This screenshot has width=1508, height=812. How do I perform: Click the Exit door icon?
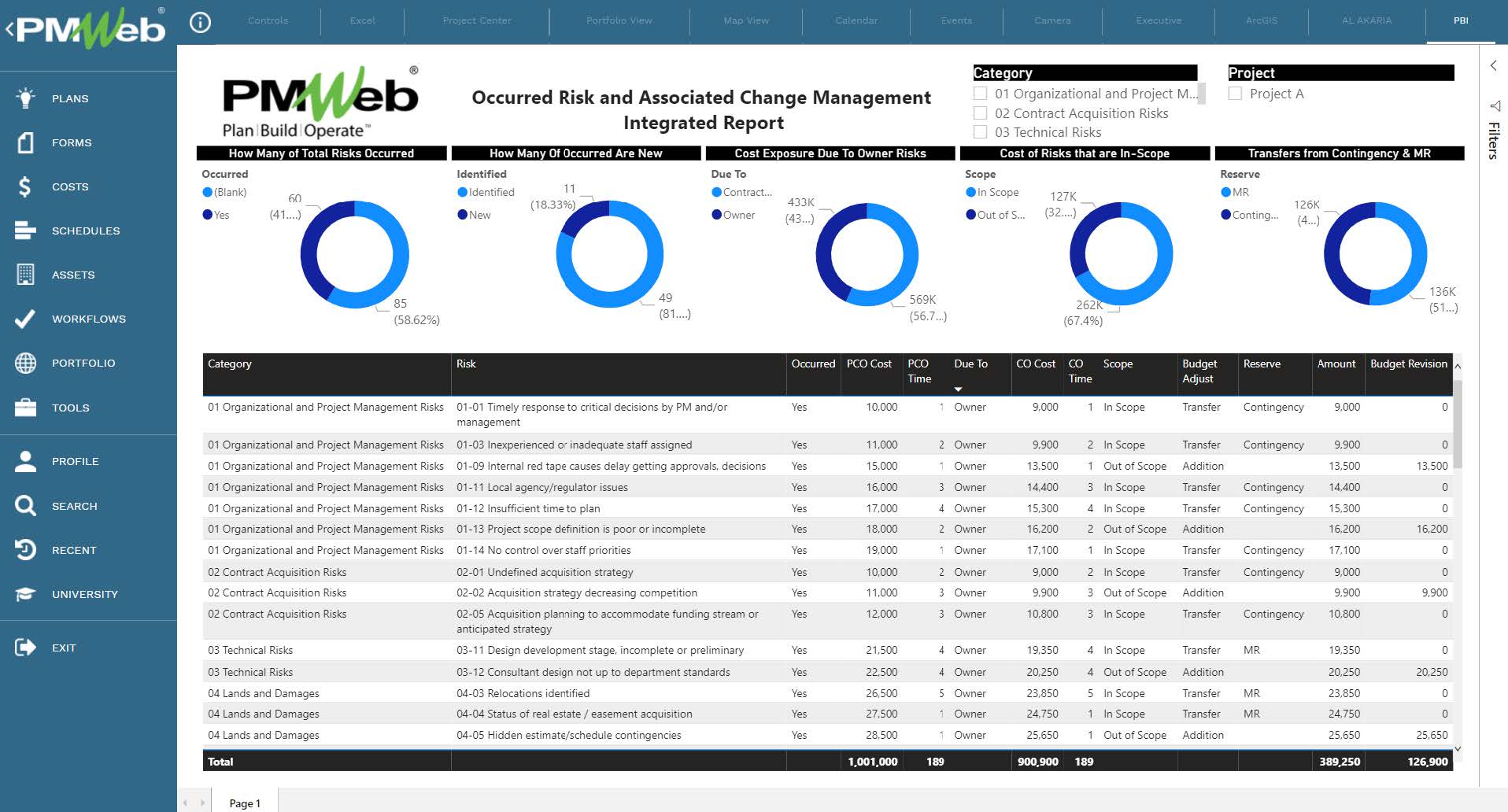click(x=25, y=648)
